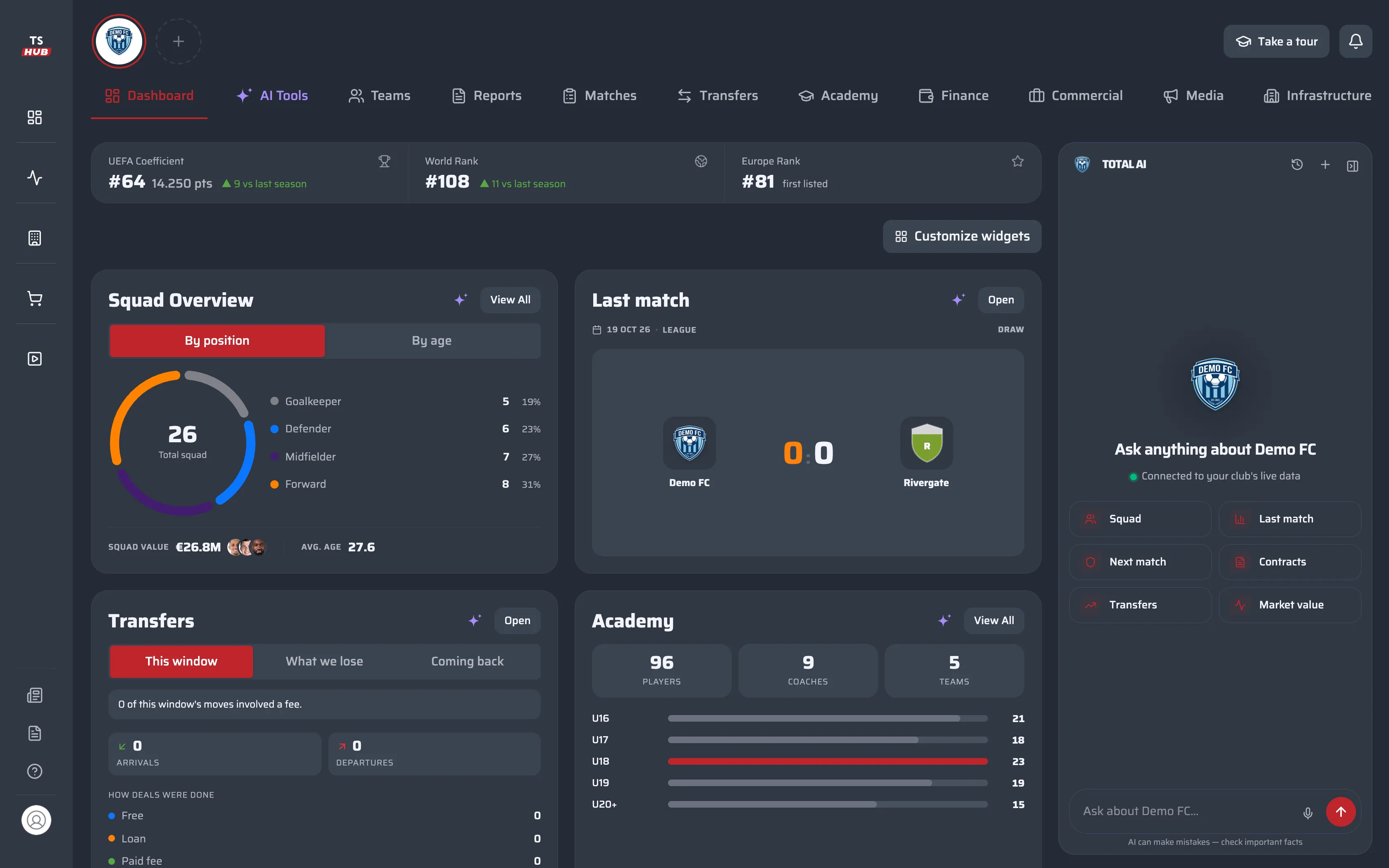The width and height of the screenshot is (1389, 868).
Task: Open the AI Tools tab
Action: [x=273, y=95]
